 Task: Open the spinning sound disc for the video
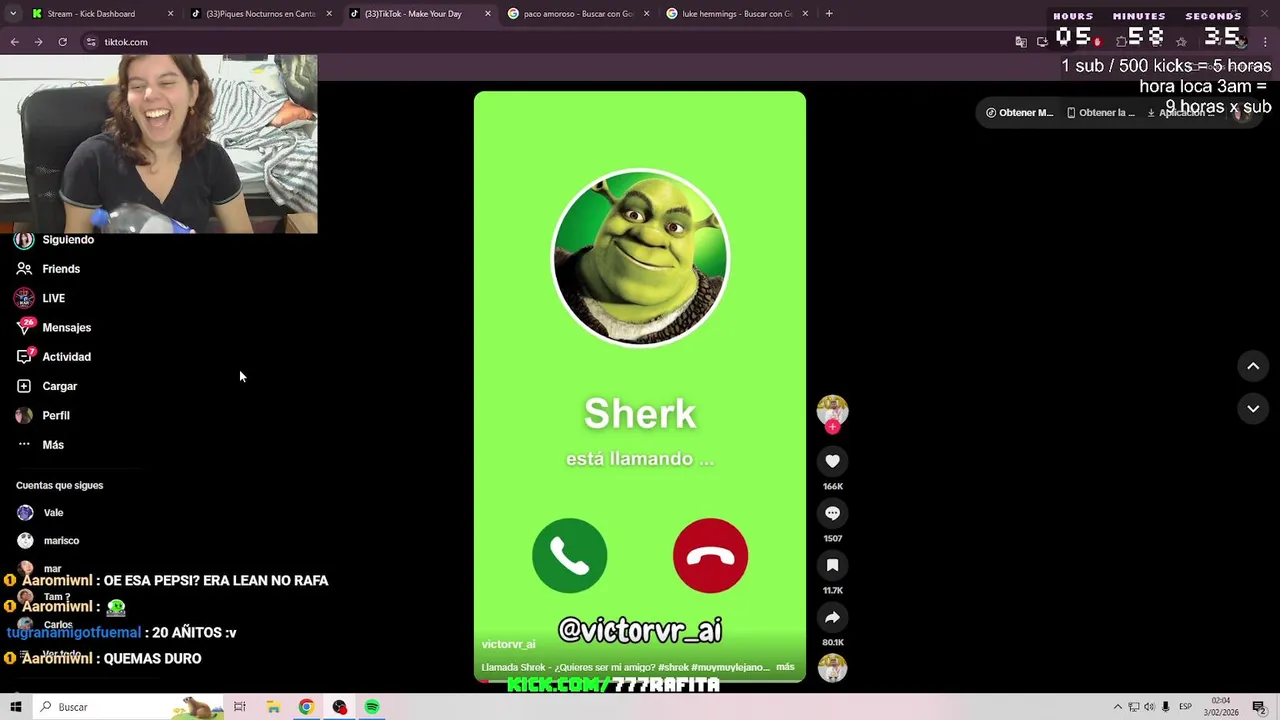[832, 667]
